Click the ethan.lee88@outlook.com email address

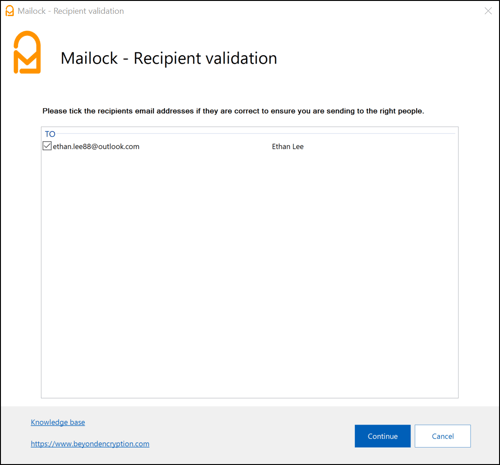96,147
